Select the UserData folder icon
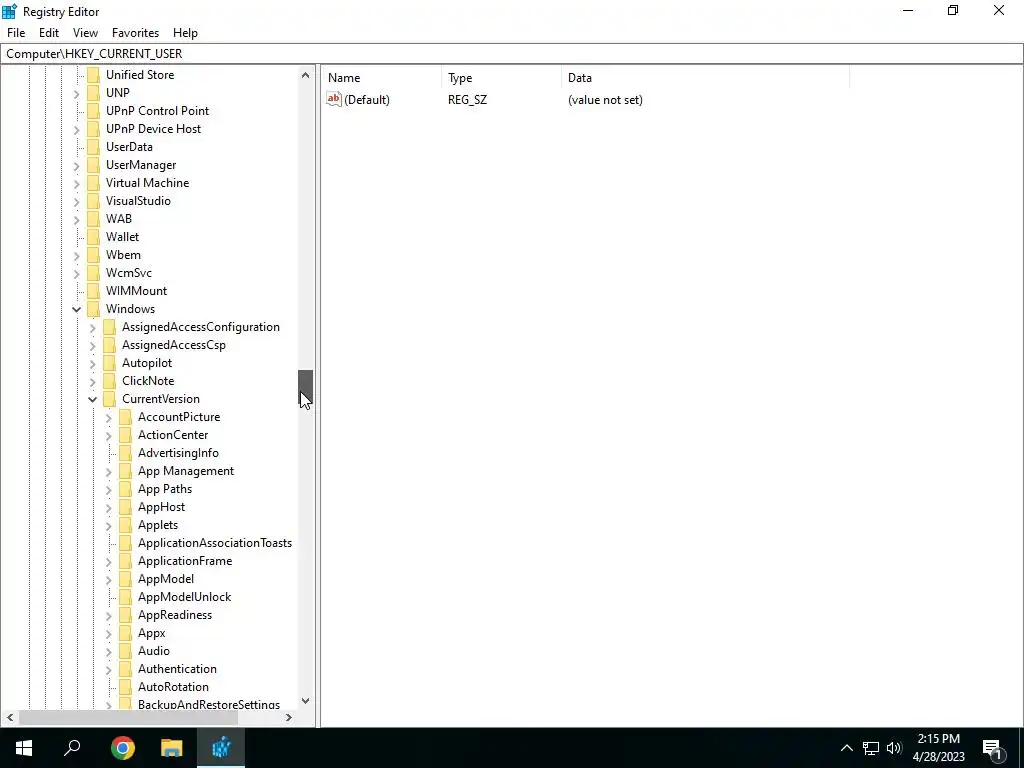This screenshot has height=768, width=1024. tap(93, 146)
